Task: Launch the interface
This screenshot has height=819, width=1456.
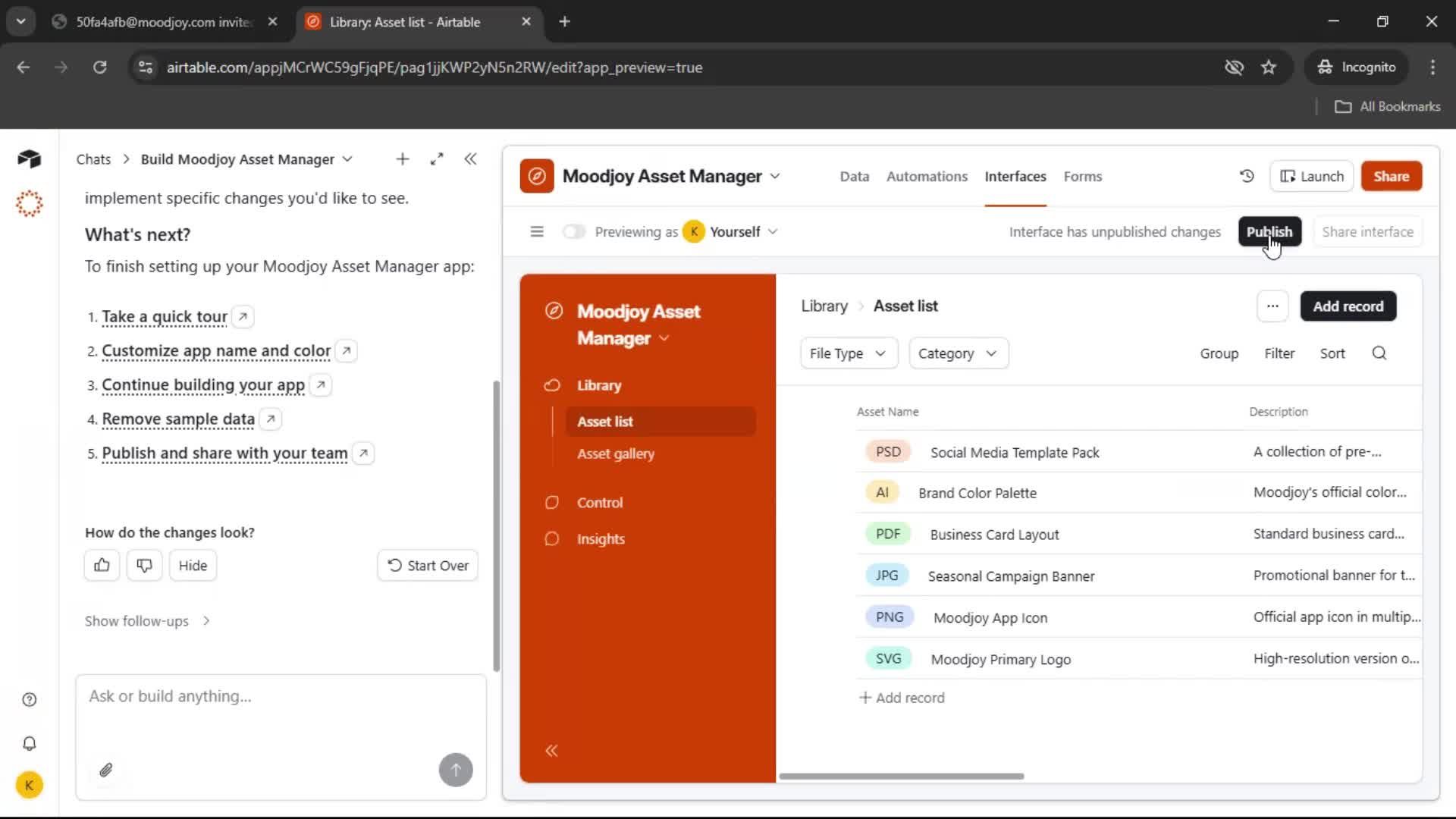Action: point(1312,176)
